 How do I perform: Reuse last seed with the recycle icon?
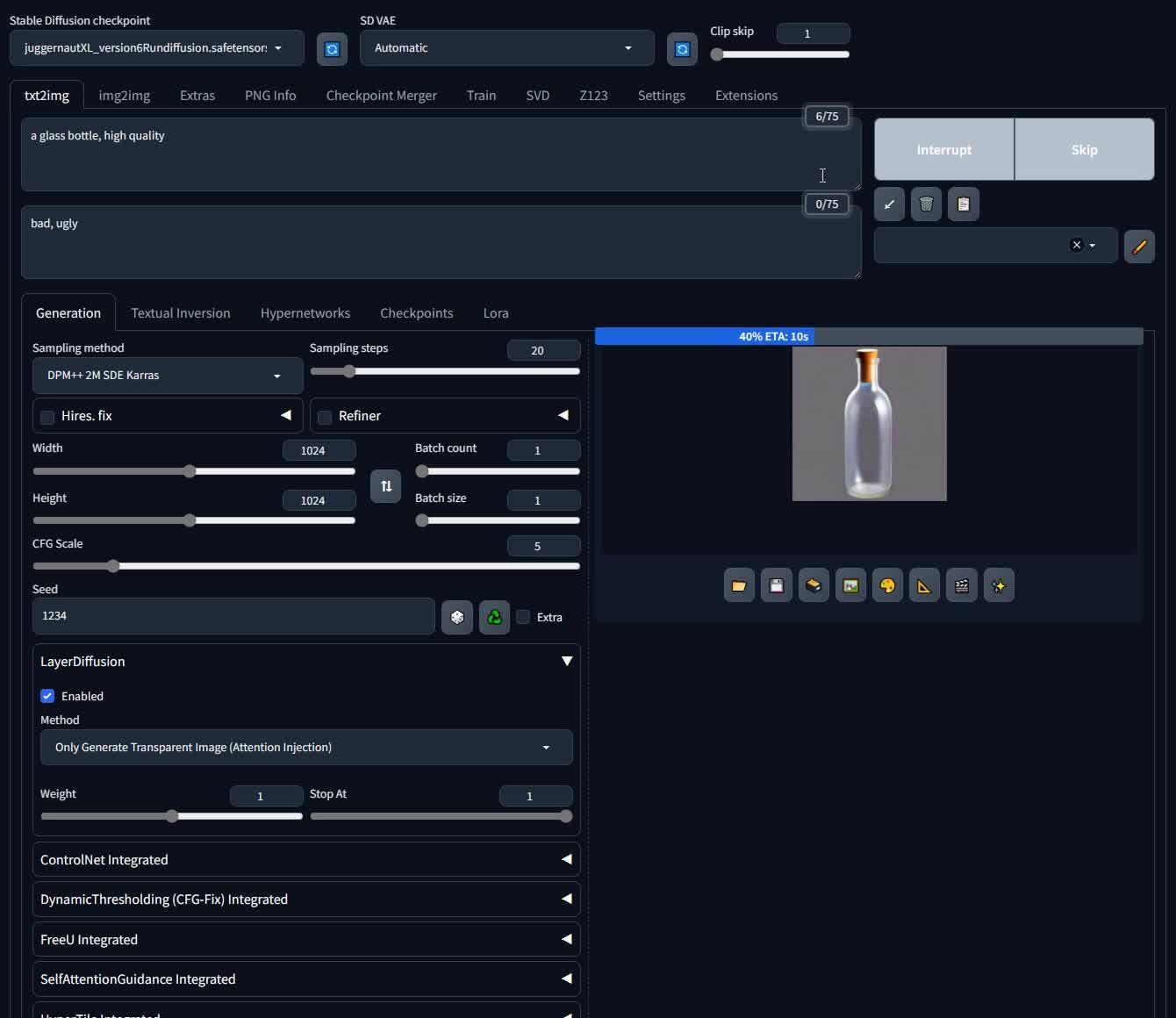click(494, 617)
